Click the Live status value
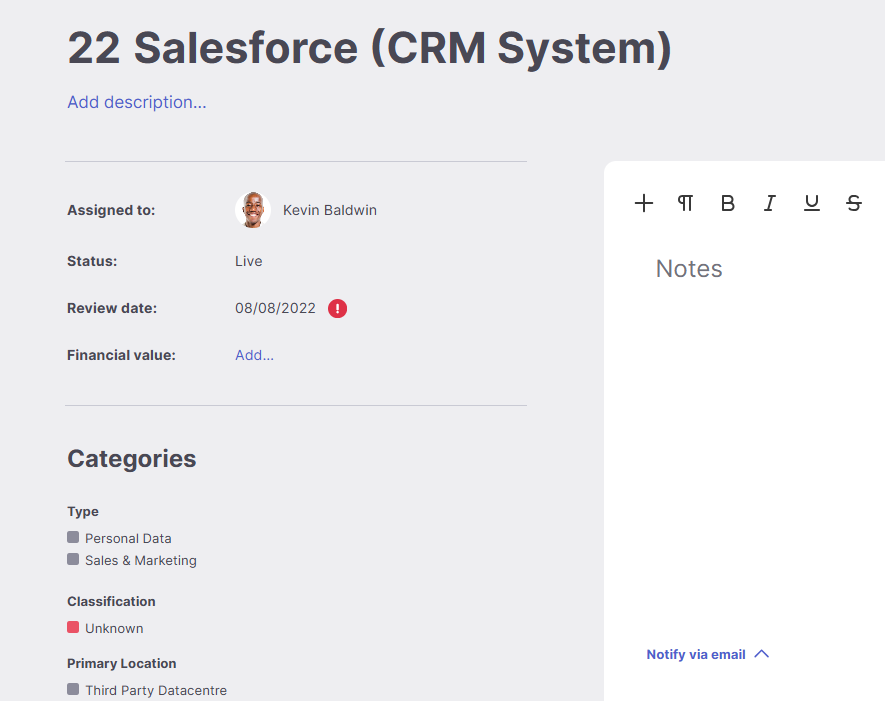Viewport: 885px width, 701px height. [248, 261]
